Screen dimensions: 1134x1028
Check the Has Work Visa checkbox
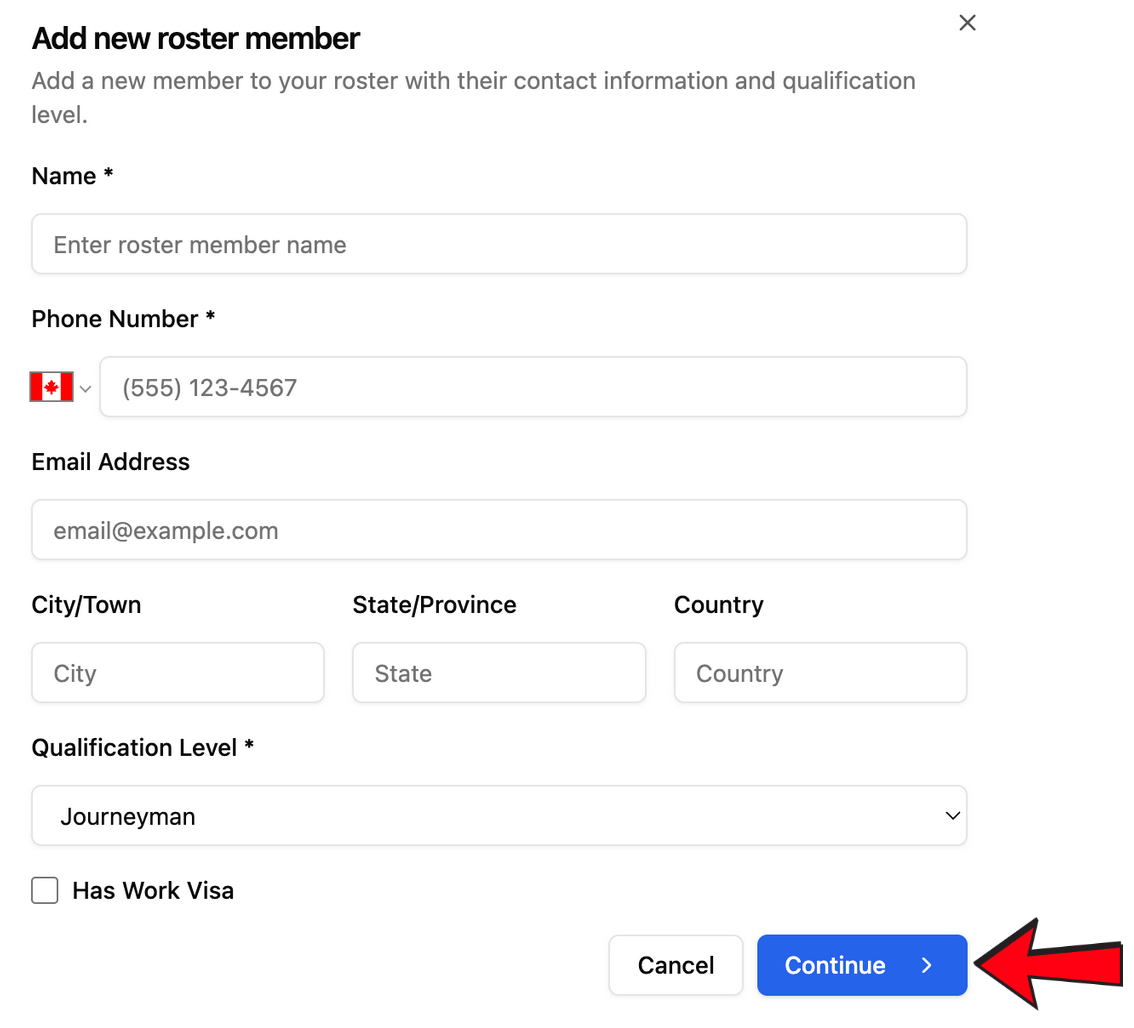[44, 890]
